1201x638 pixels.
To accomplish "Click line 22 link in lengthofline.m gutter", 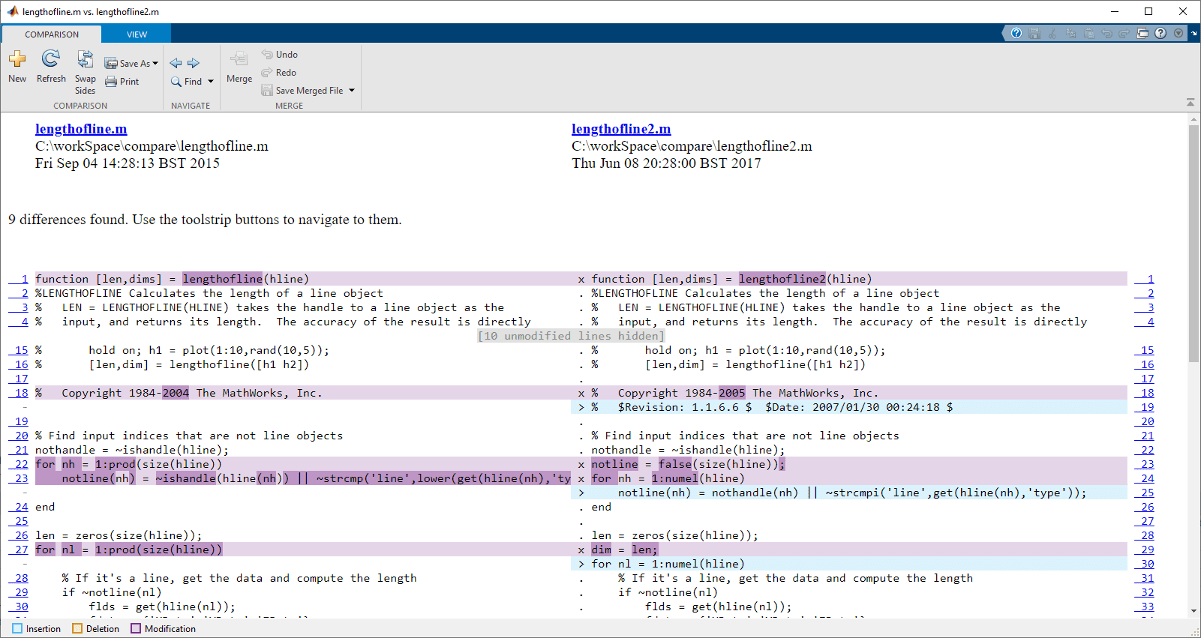I will (x=18, y=464).
